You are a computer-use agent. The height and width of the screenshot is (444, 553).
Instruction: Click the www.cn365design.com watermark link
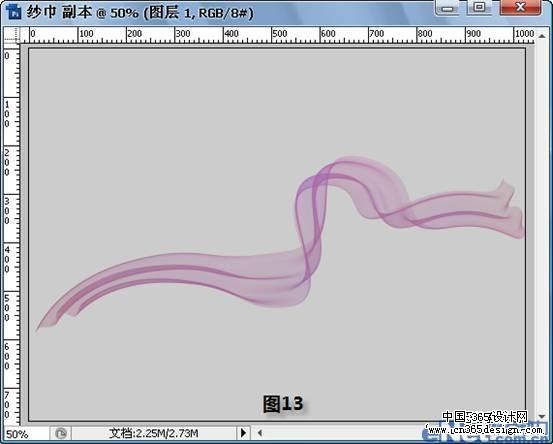click(485, 430)
